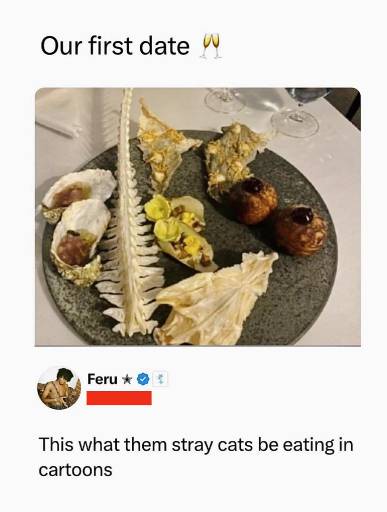Click the blue verified checkmark badge
The image size is (387, 512).
pyautogui.click(x=143, y=379)
